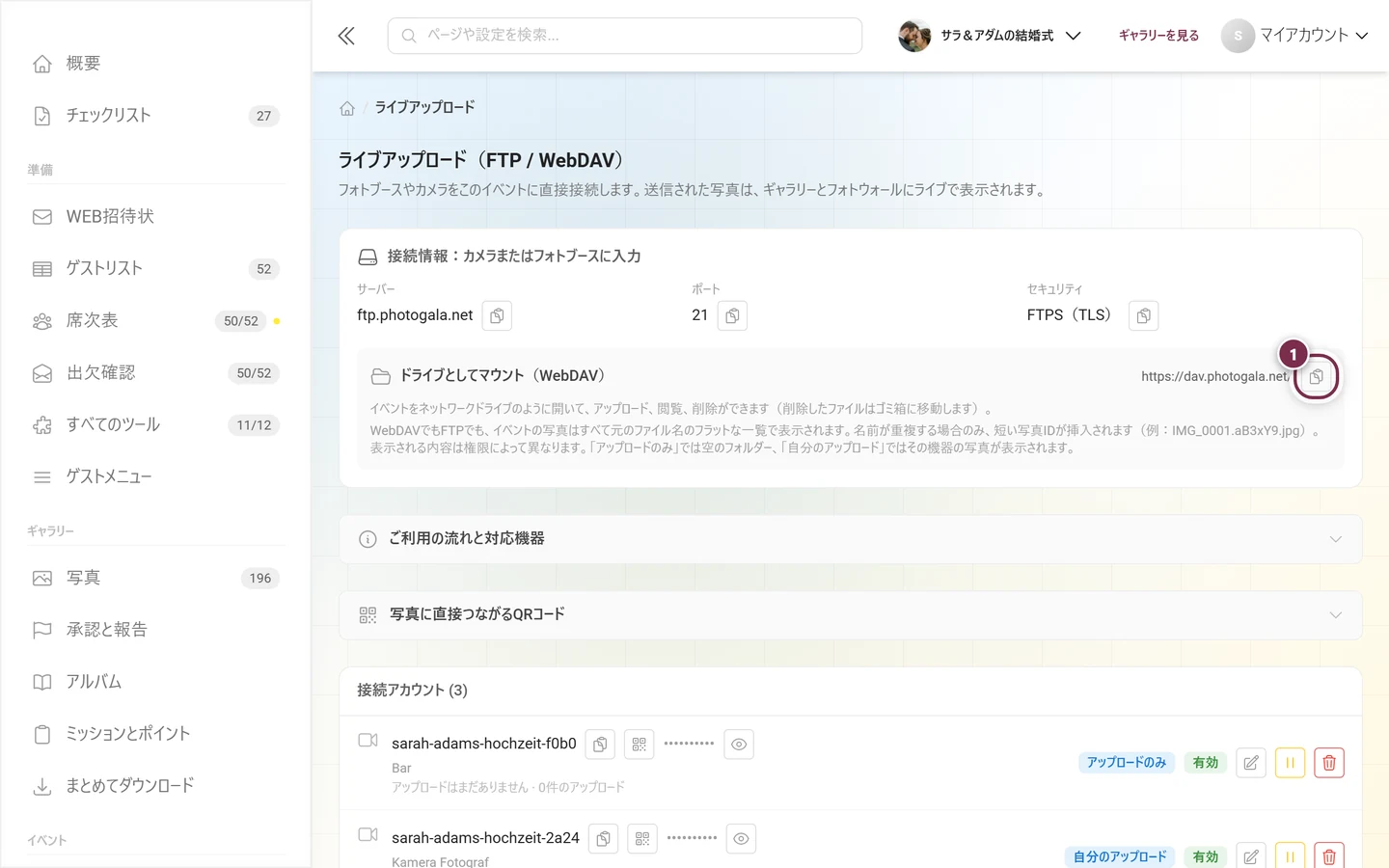
Task: Open the サラ&アダムの結婚式 event dropdown
Action: point(990,36)
